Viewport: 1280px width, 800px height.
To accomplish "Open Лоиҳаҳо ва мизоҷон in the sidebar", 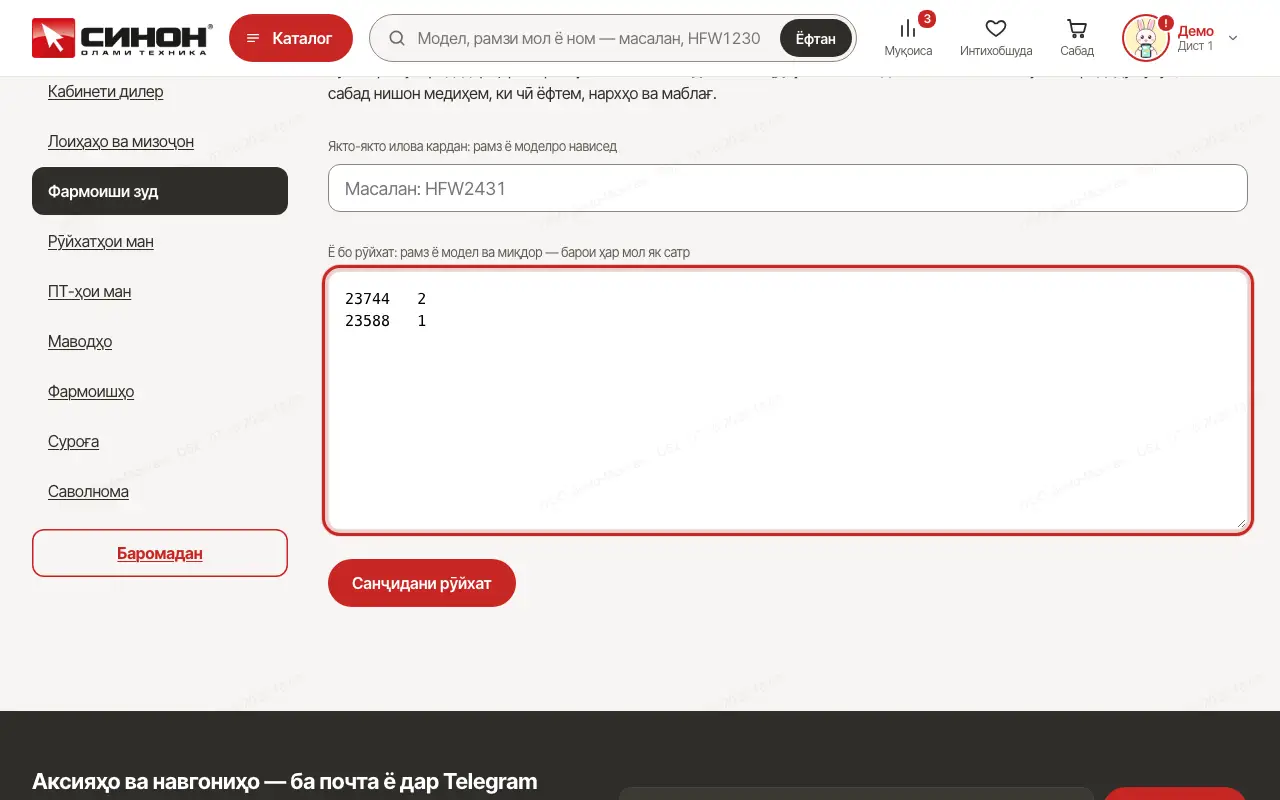I will click(121, 141).
